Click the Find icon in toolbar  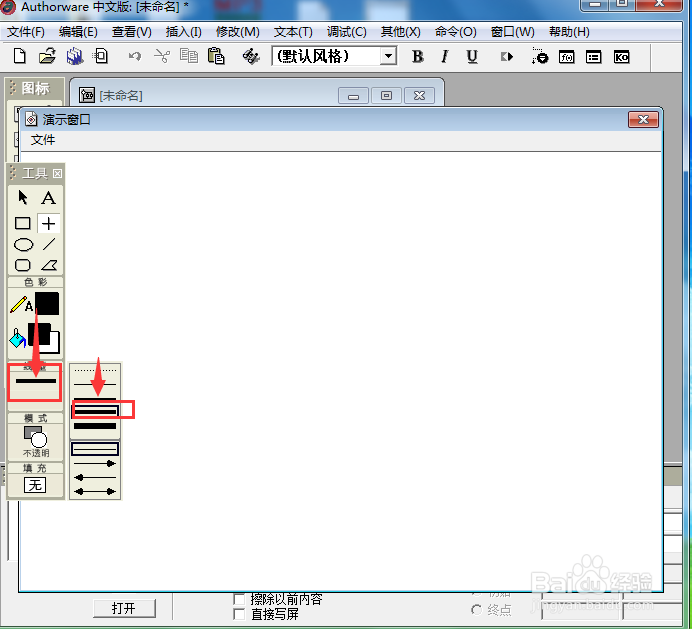coord(251,56)
